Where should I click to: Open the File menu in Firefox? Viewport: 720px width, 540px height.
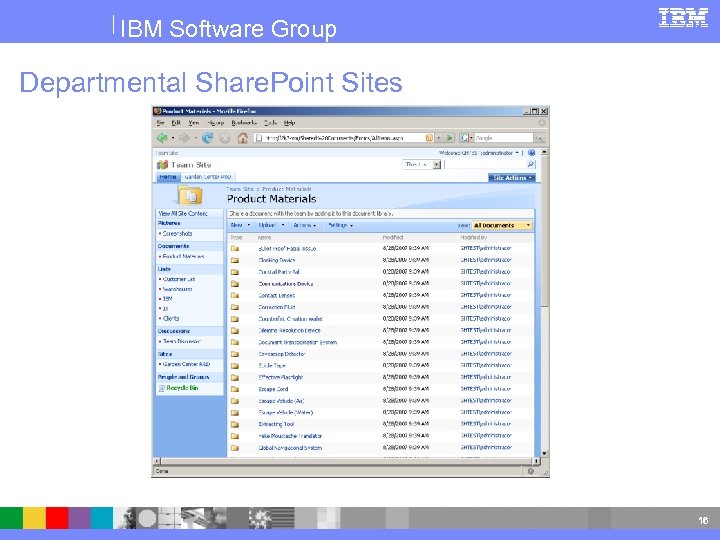coord(161,123)
